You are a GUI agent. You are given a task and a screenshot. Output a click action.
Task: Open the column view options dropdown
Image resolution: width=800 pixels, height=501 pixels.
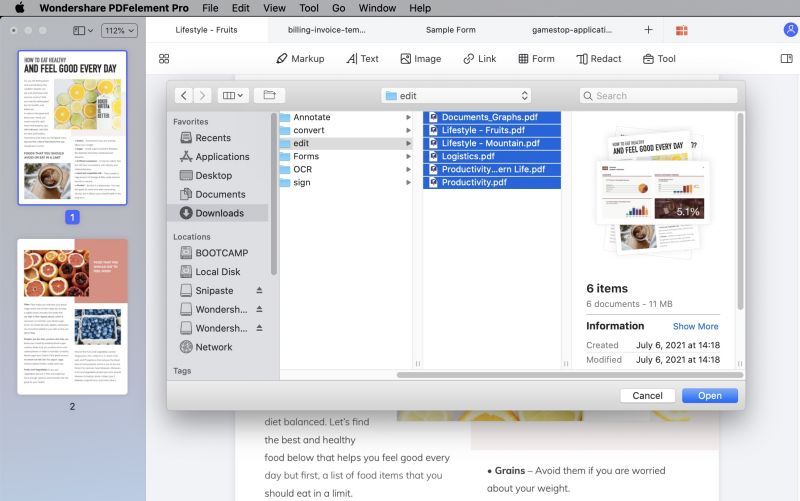233,95
